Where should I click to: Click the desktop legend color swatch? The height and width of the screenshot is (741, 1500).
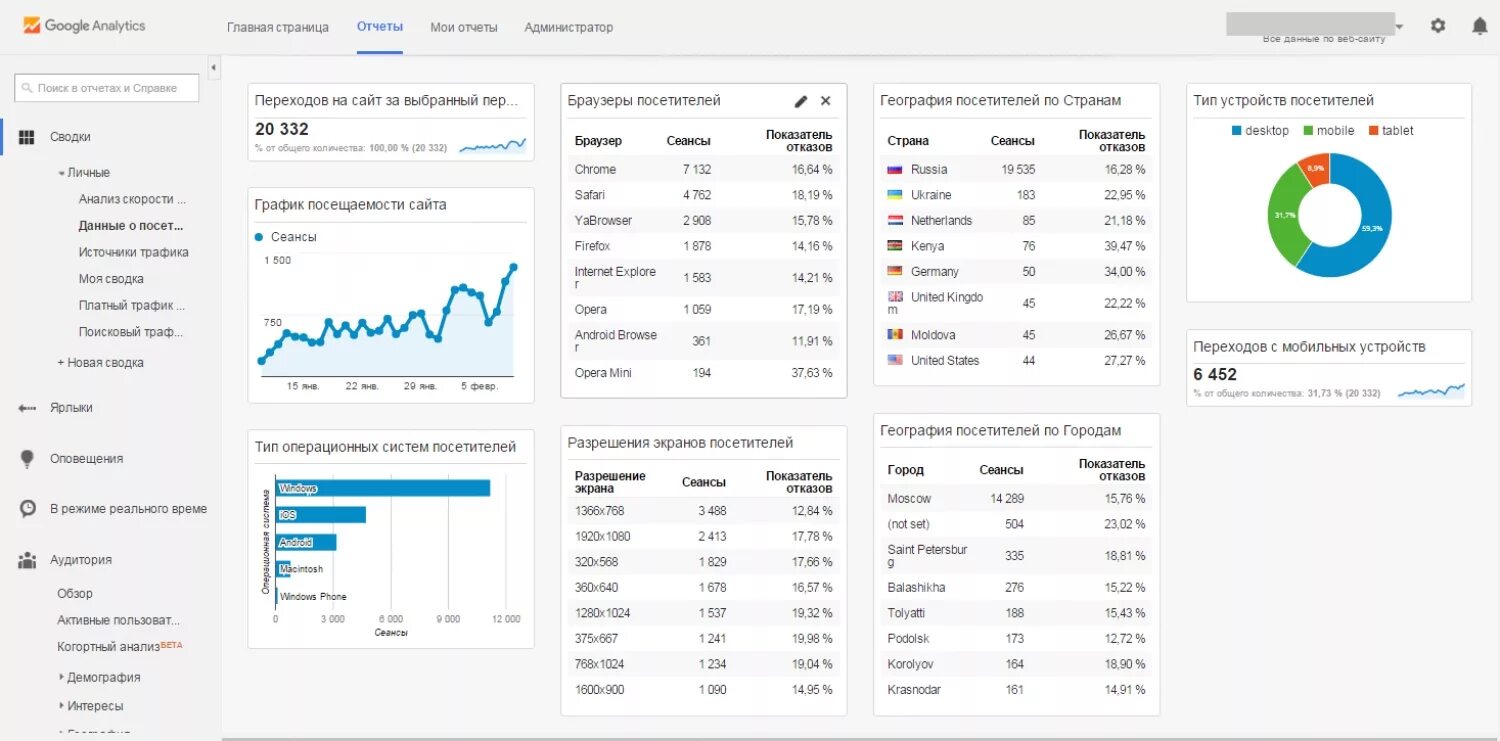click(x=1237, y=131)
